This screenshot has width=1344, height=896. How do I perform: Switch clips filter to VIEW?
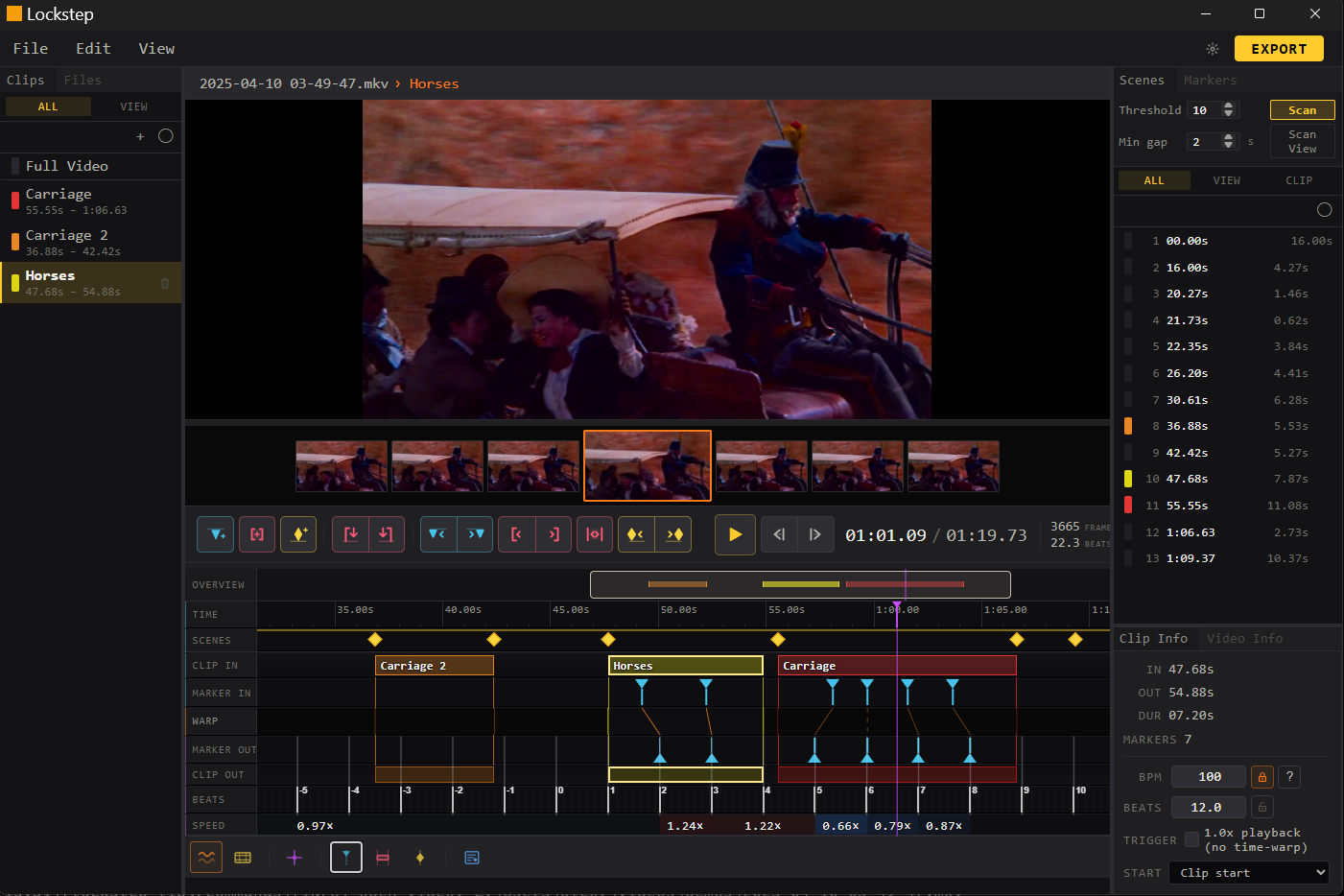tap(134, 106)
